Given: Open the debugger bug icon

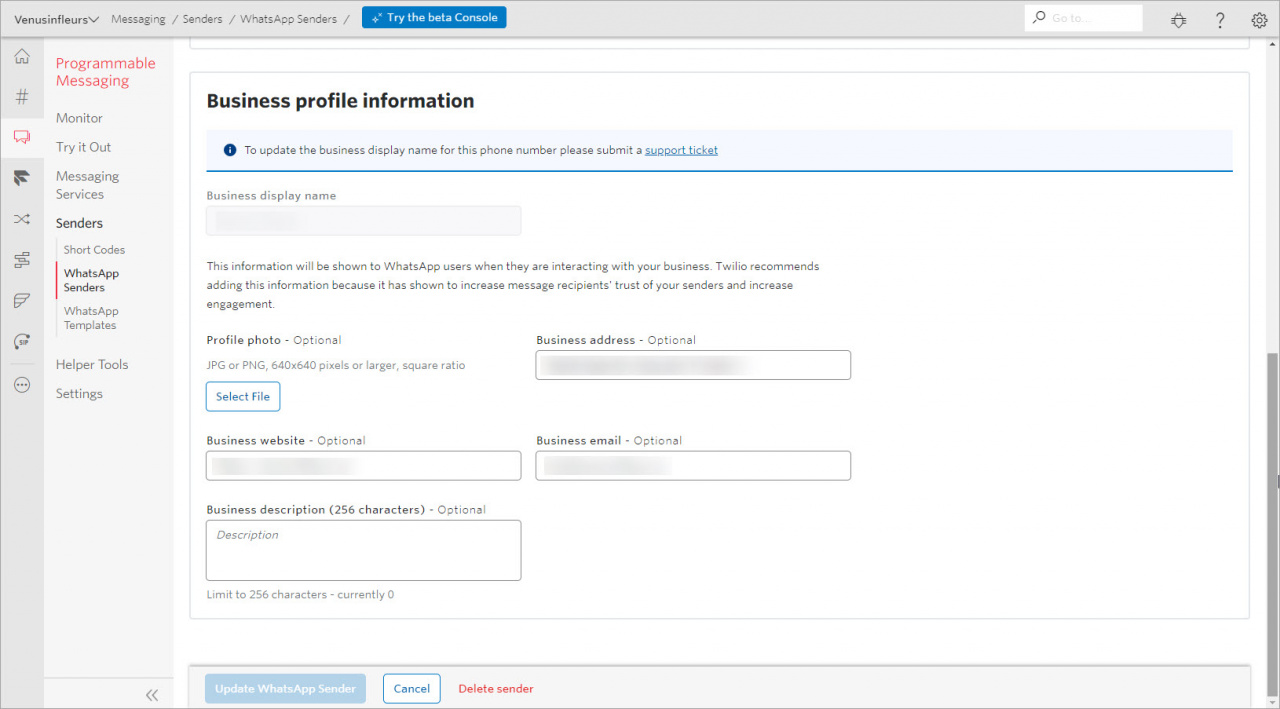Looking at the screenshot, I should (1179, 19).
